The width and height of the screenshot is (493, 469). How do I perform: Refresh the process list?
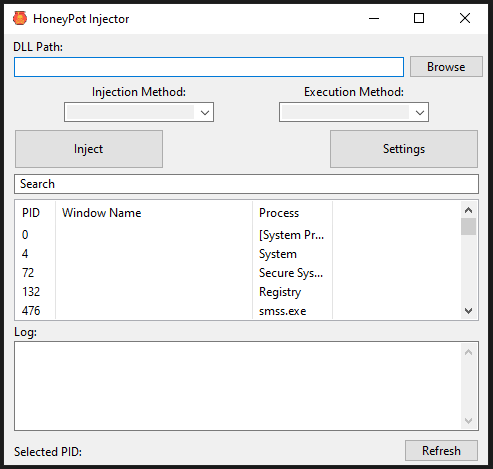tap(441, 451)
